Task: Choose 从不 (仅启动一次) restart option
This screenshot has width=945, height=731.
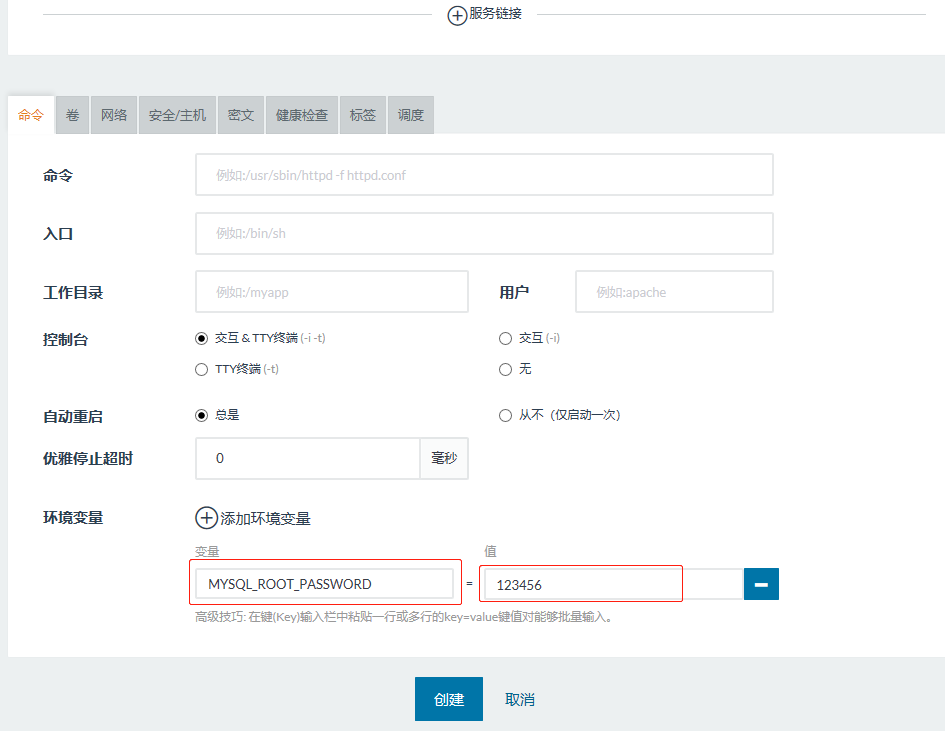Action: pos(505,415)
